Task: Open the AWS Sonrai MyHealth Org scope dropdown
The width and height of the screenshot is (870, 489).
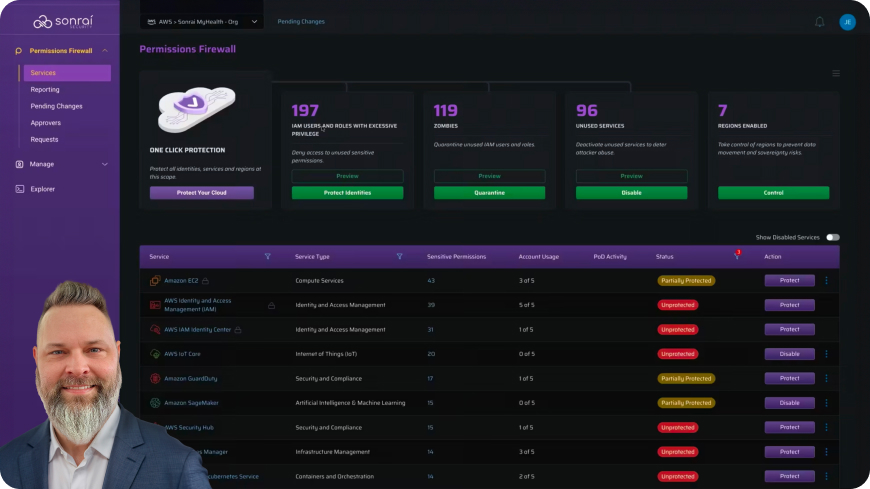Action: click(202, 22)
